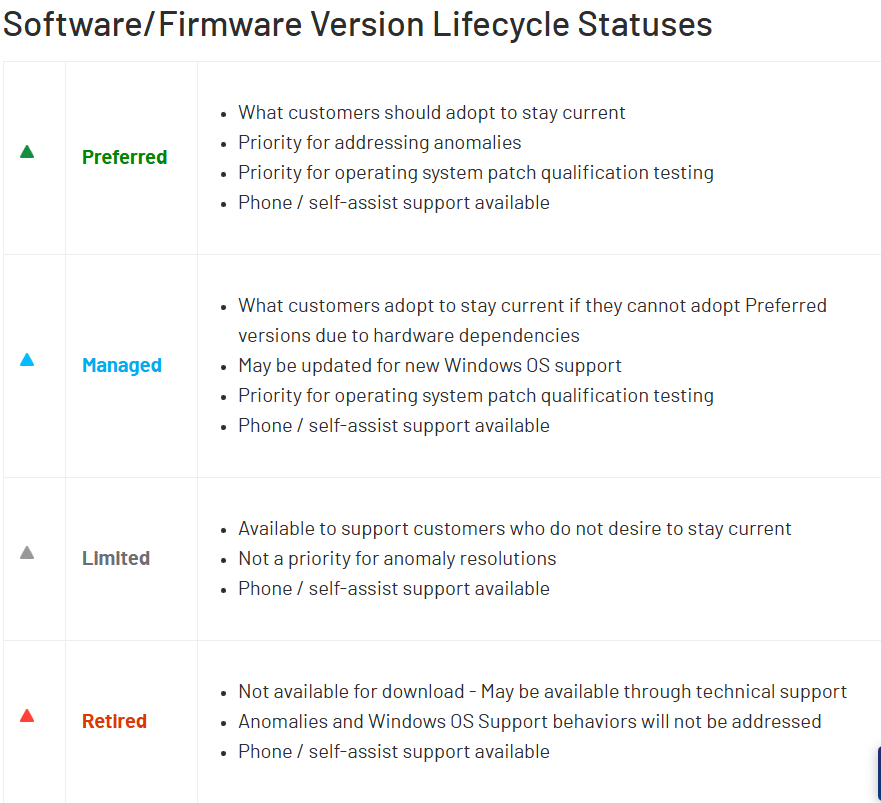Click Preferred row's 'Phone / self-assist support available'
Screen dimensions: 881x803
point(393,202)
